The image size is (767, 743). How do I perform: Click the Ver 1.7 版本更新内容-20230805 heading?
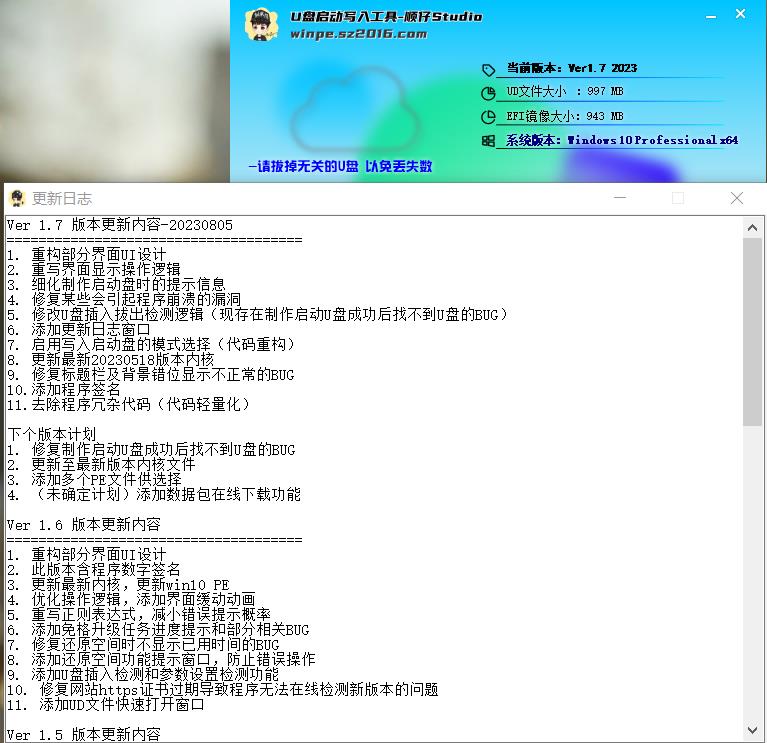coord(120,225)
